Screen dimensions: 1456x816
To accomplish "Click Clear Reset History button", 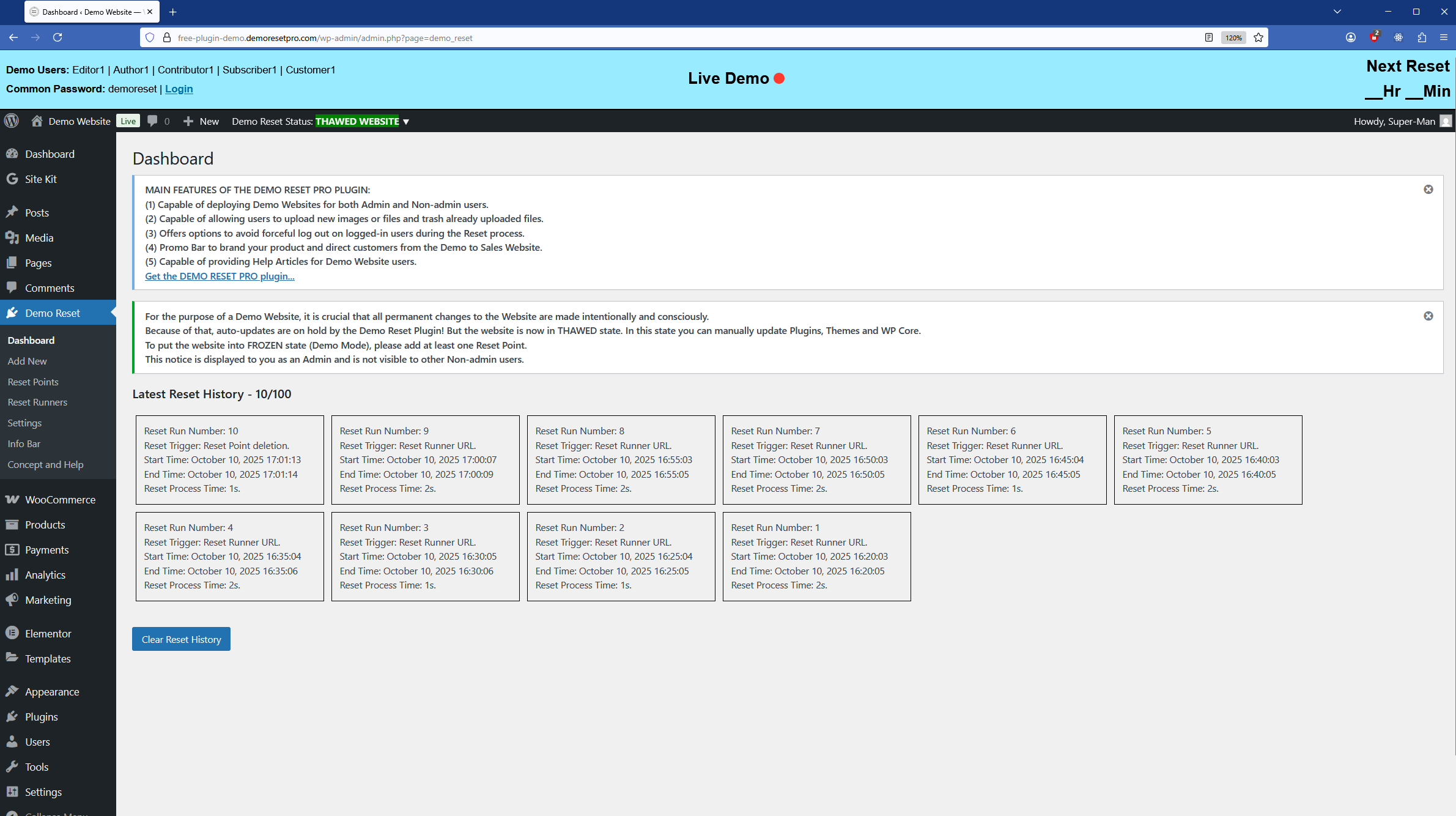I will point(181,639).
